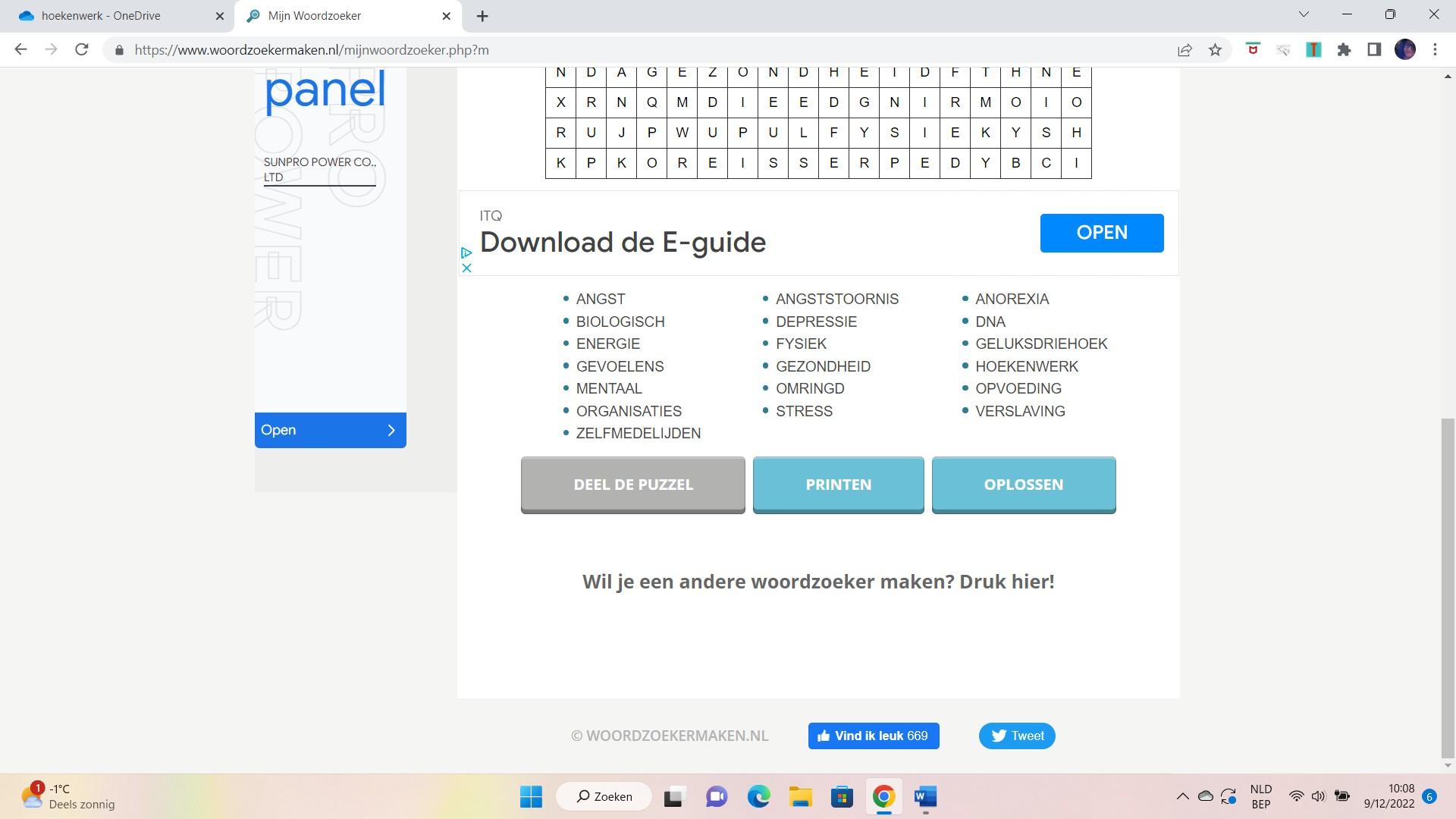Close the ITQ ad with X icon

466,268
